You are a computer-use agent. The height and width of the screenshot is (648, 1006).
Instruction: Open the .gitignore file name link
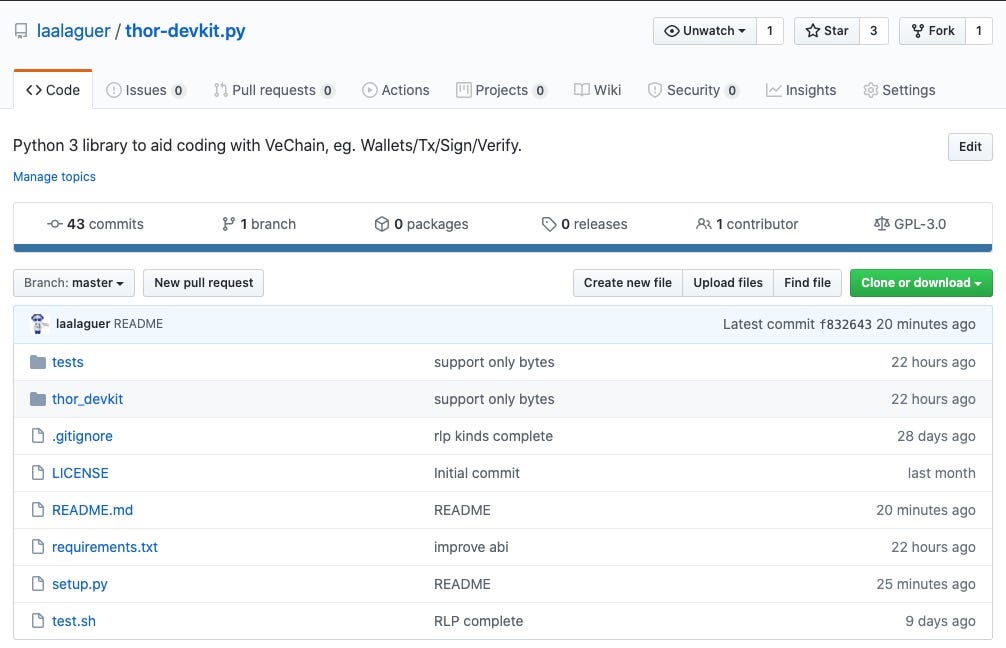click(x=82, y=436)
